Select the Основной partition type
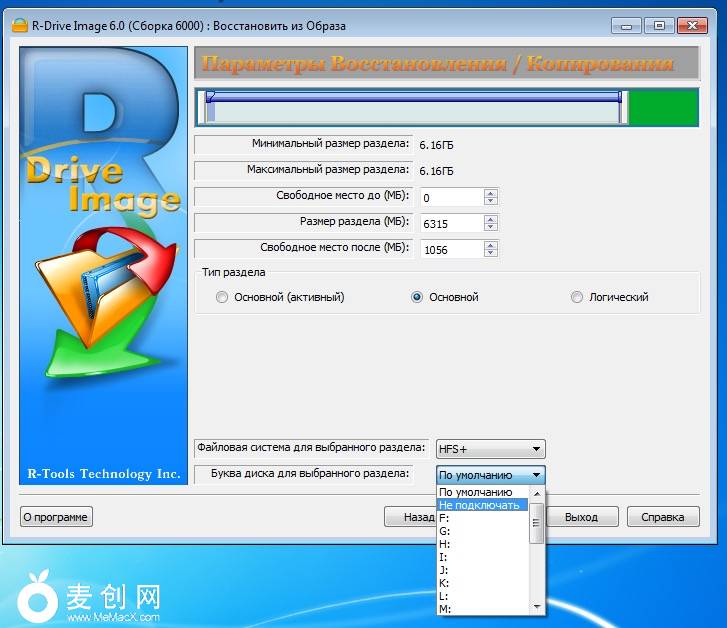The height and width of the screenshot is (628, 727). pos(417,297)
